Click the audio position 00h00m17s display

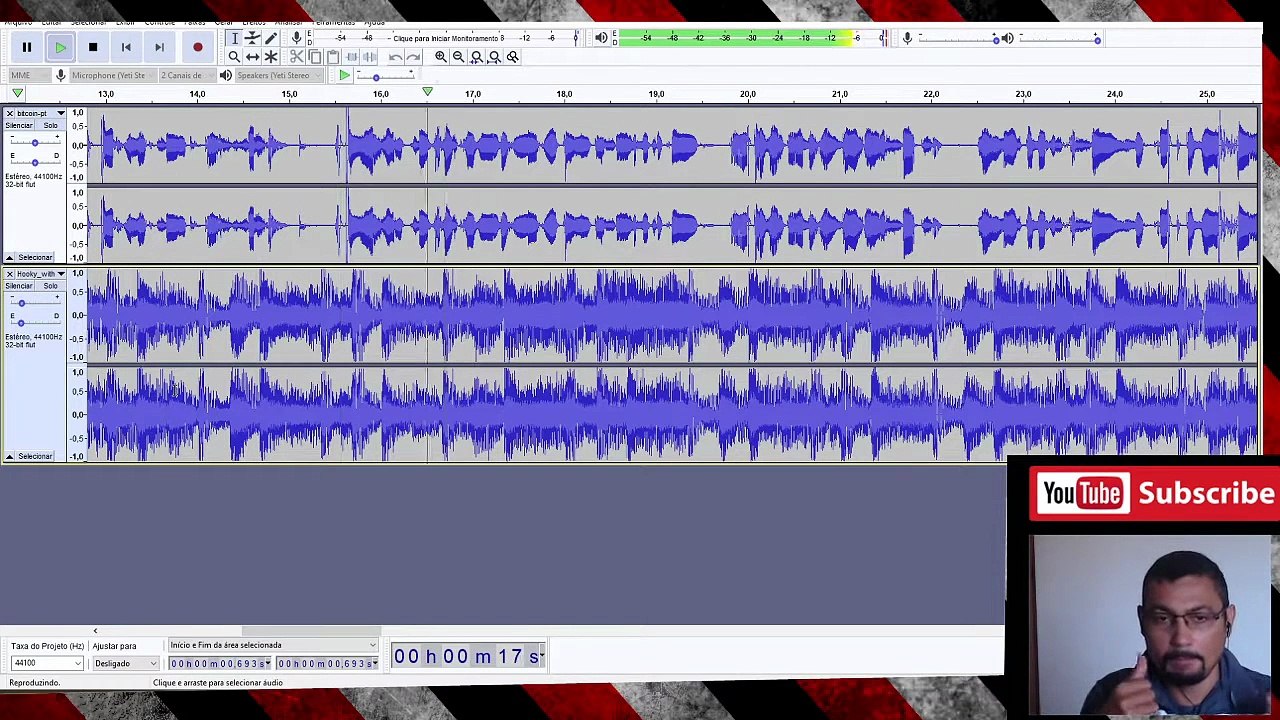[468, 656]
